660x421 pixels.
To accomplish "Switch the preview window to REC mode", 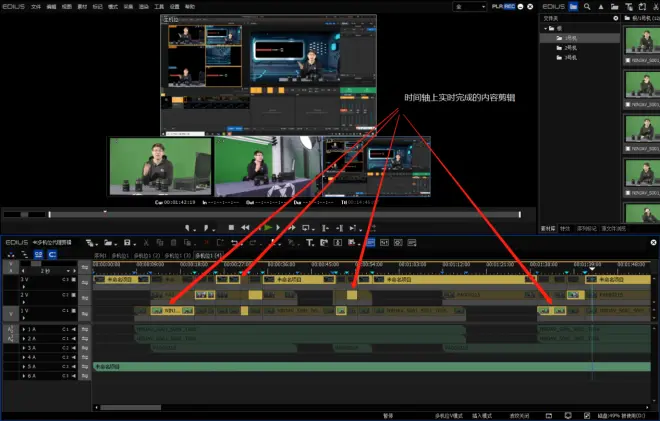I will point(509,6).
